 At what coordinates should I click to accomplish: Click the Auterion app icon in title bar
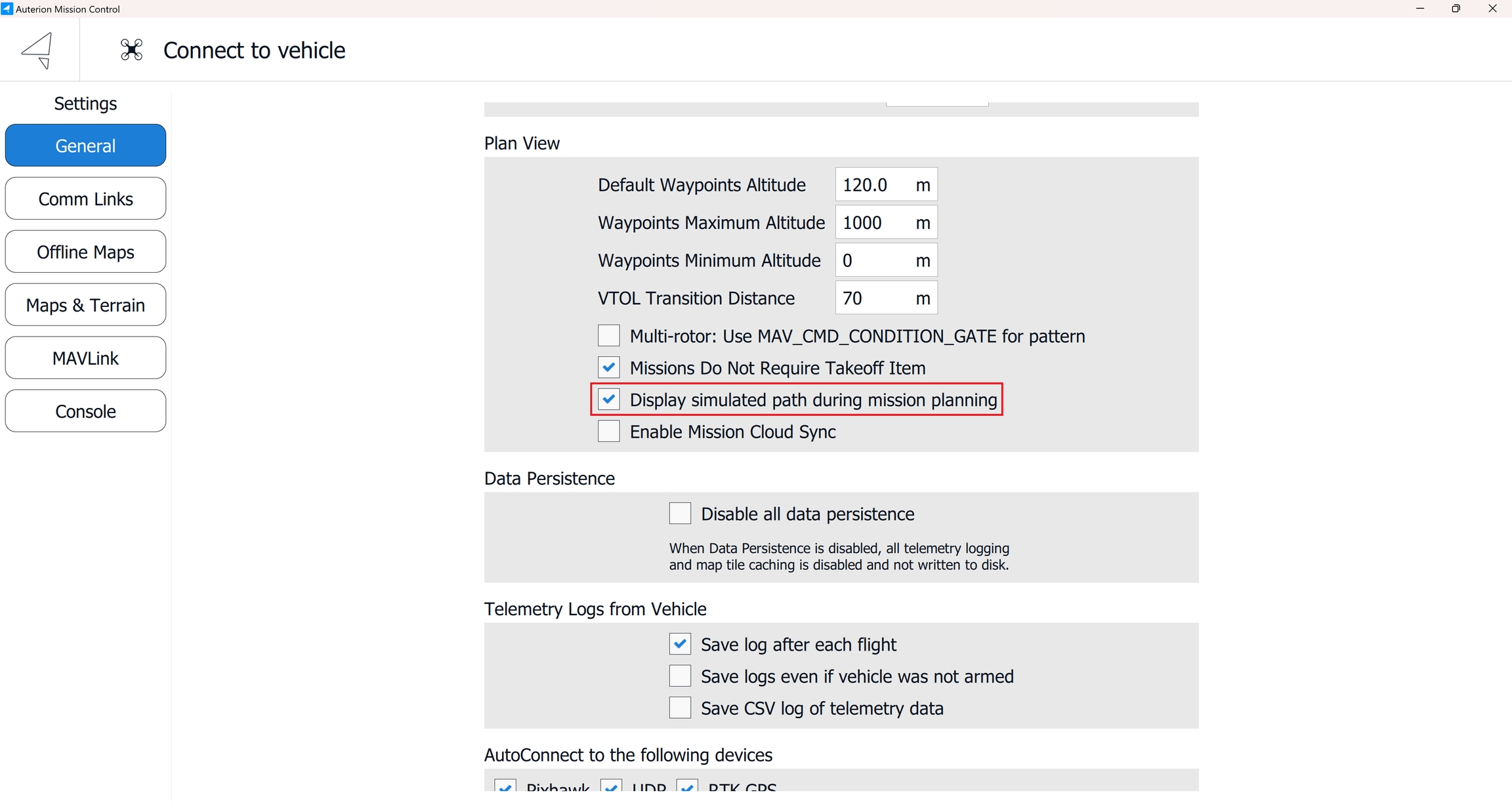point(7,9)
